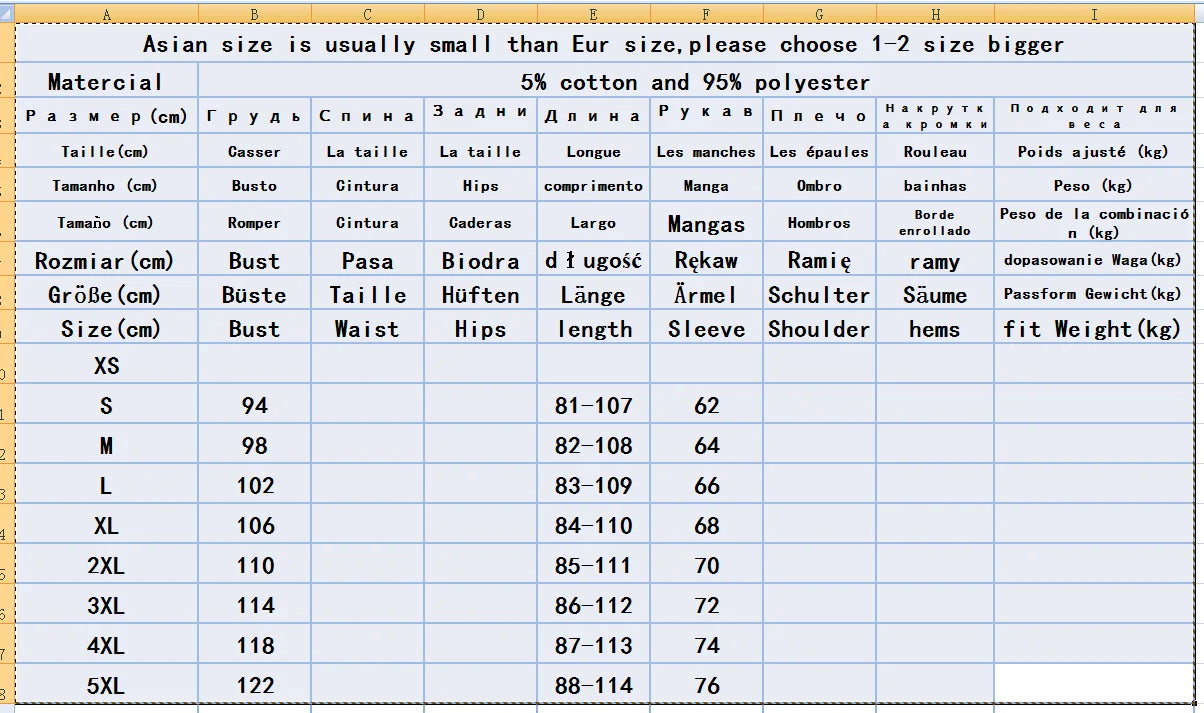Select the 'Shoulder' header cell
This screenshot has height=713, width=1204.
pyautogui.click(x=819, y=329)
